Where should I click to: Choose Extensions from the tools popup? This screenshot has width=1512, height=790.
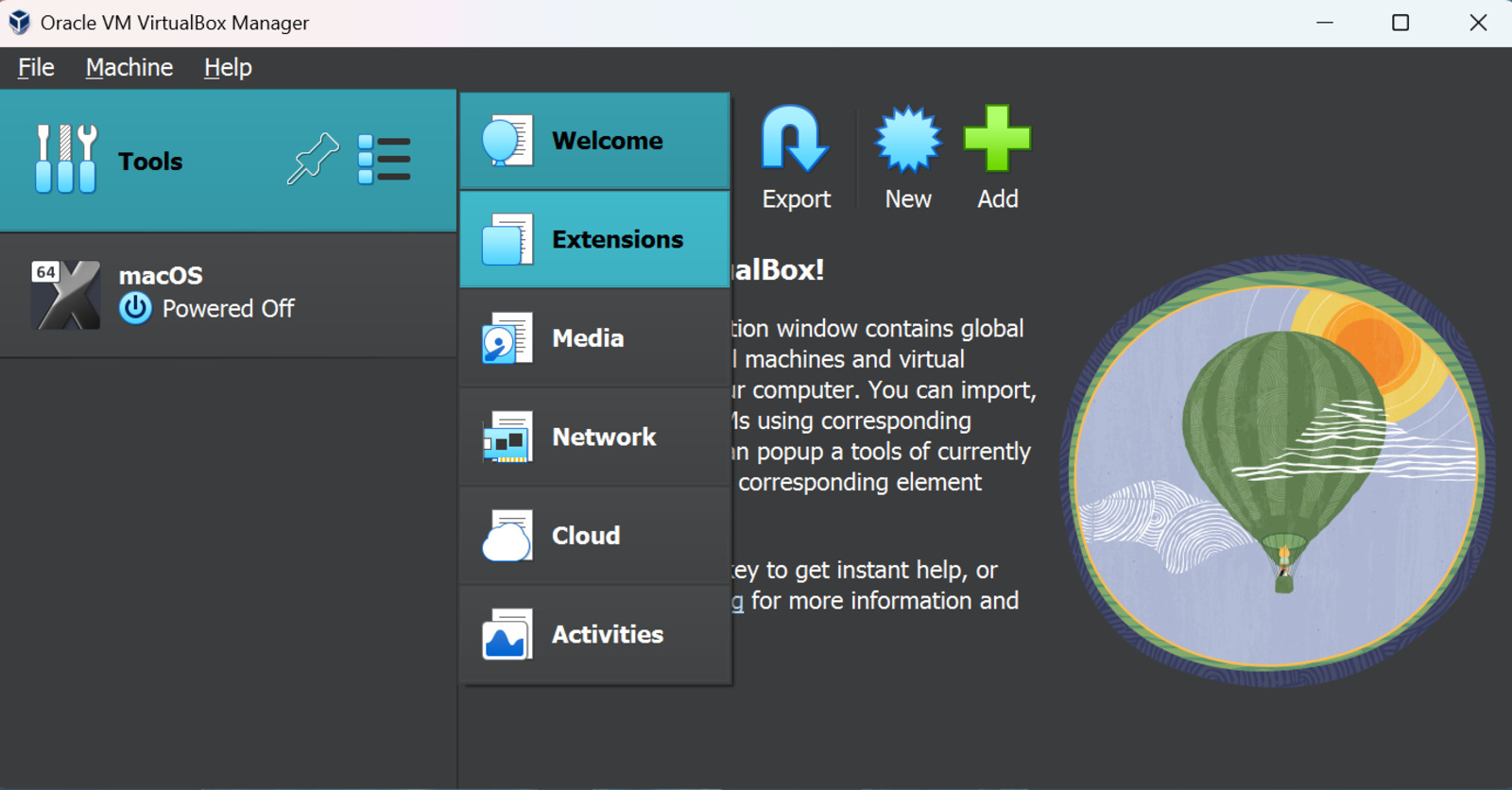coord(594,239)
